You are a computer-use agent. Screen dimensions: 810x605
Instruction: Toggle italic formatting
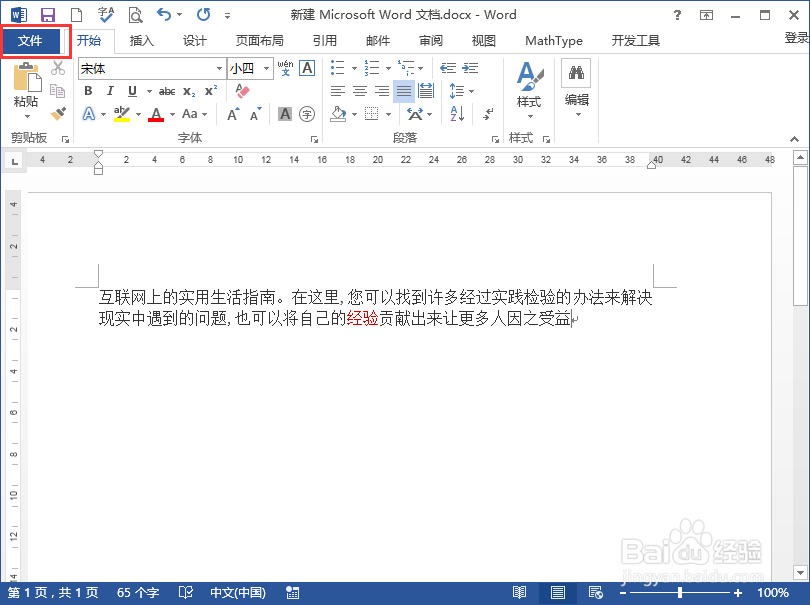tap(110, 90)
